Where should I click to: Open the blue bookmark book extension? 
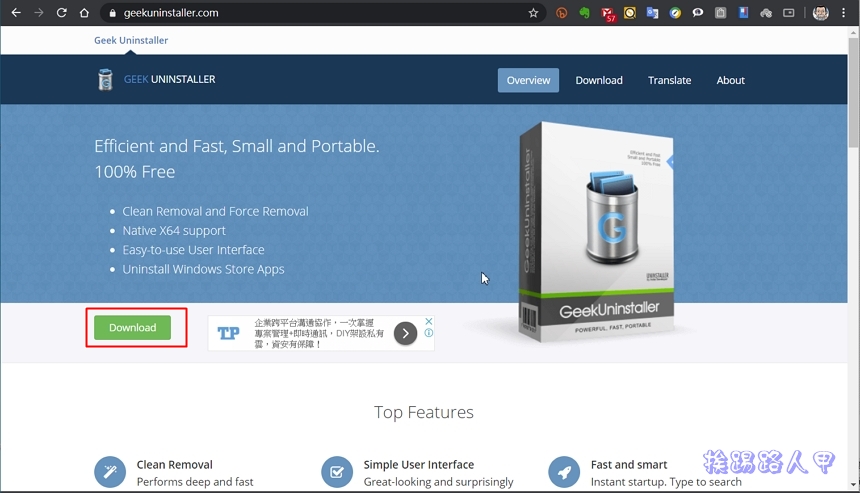pos(743,13)
